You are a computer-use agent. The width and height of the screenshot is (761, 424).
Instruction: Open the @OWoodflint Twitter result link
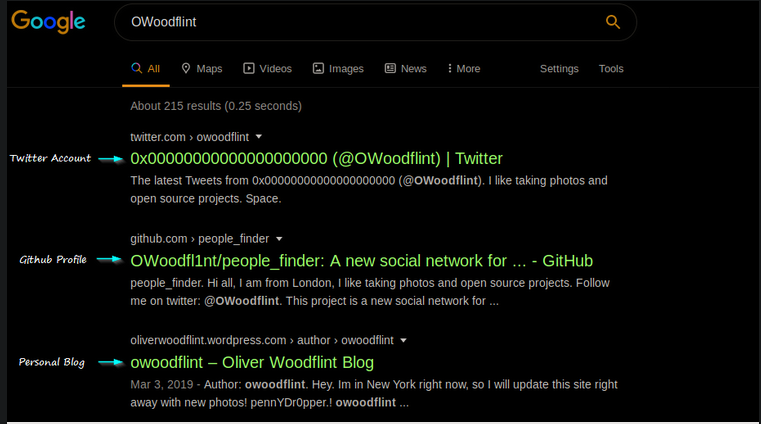coord(316,158)
